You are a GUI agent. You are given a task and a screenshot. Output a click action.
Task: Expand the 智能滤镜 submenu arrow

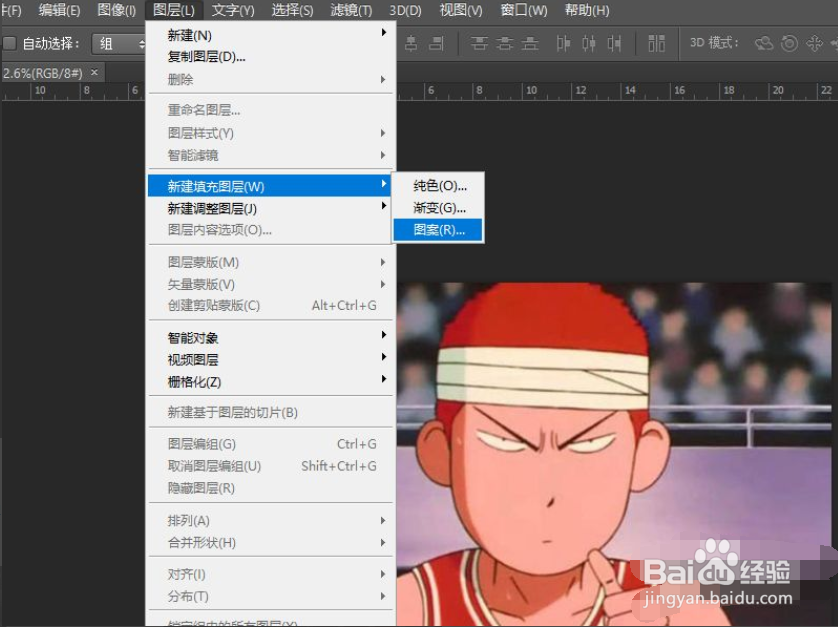click(383, 155)
